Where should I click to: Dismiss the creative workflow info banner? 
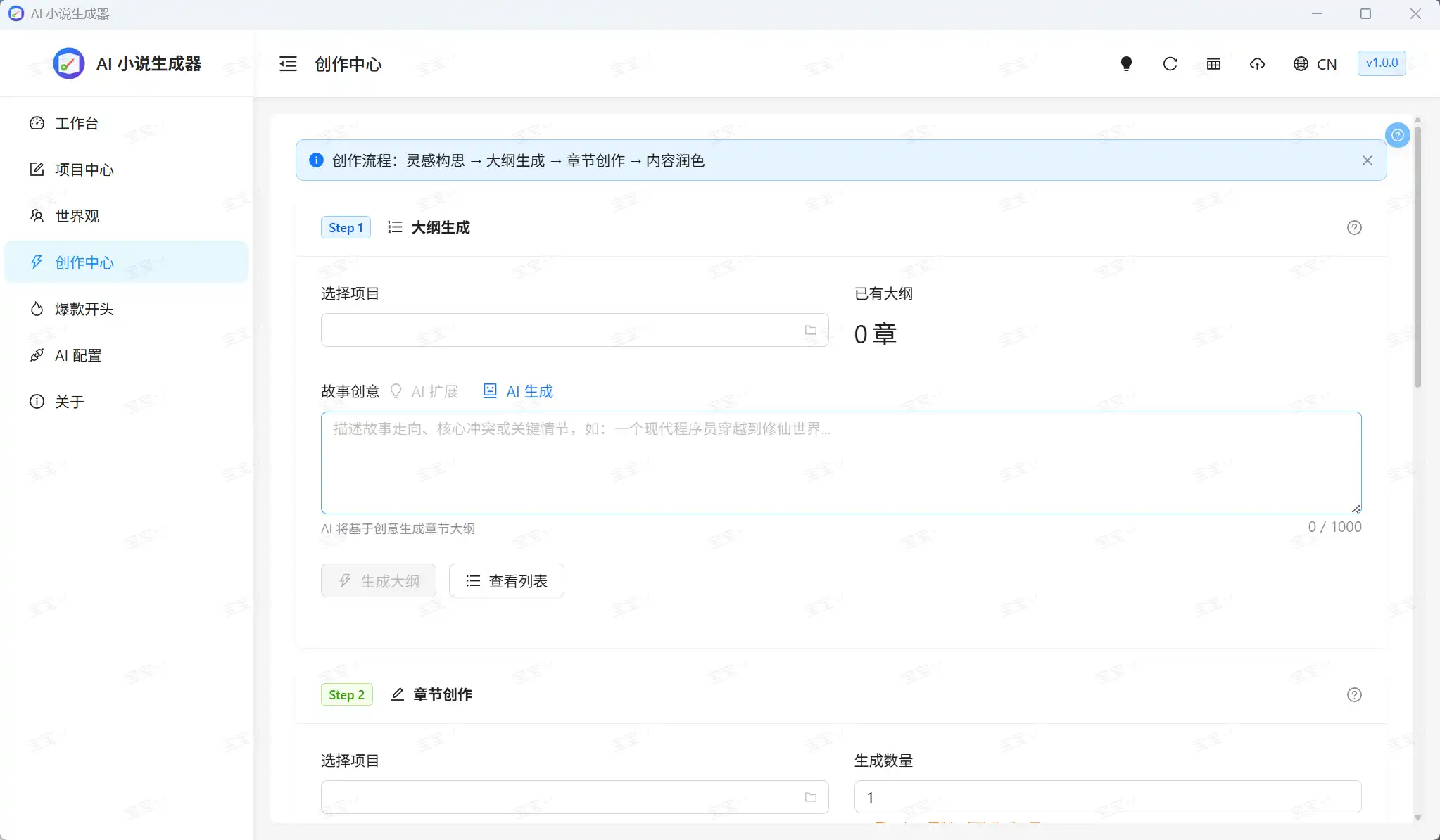1367,160
